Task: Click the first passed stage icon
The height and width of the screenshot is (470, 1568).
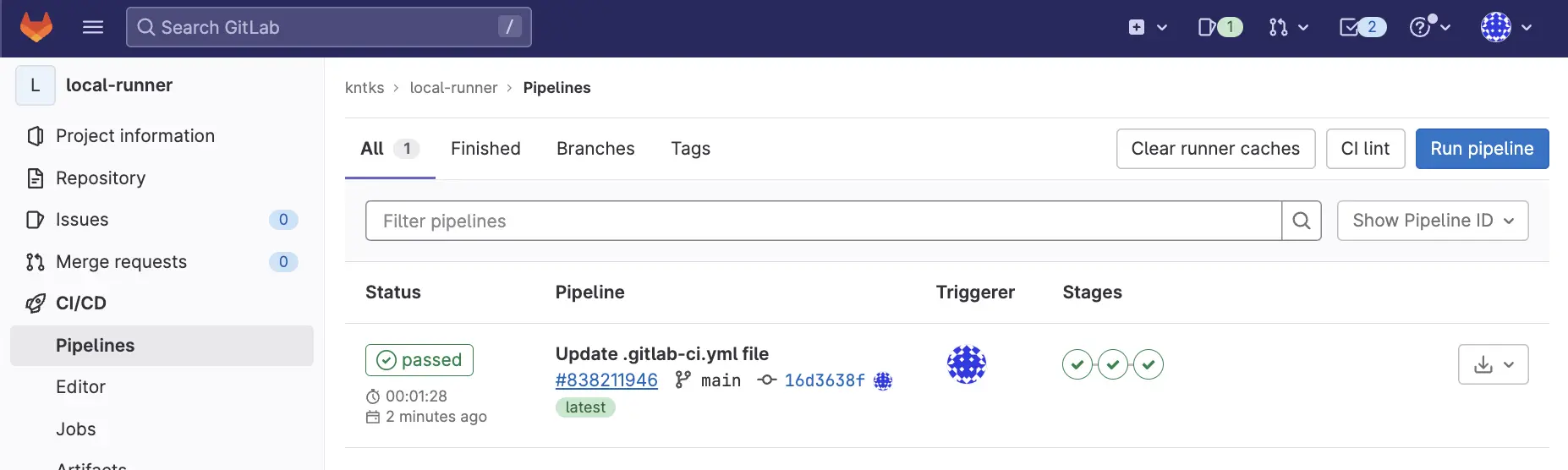Action: click(x=1077, y=364)
